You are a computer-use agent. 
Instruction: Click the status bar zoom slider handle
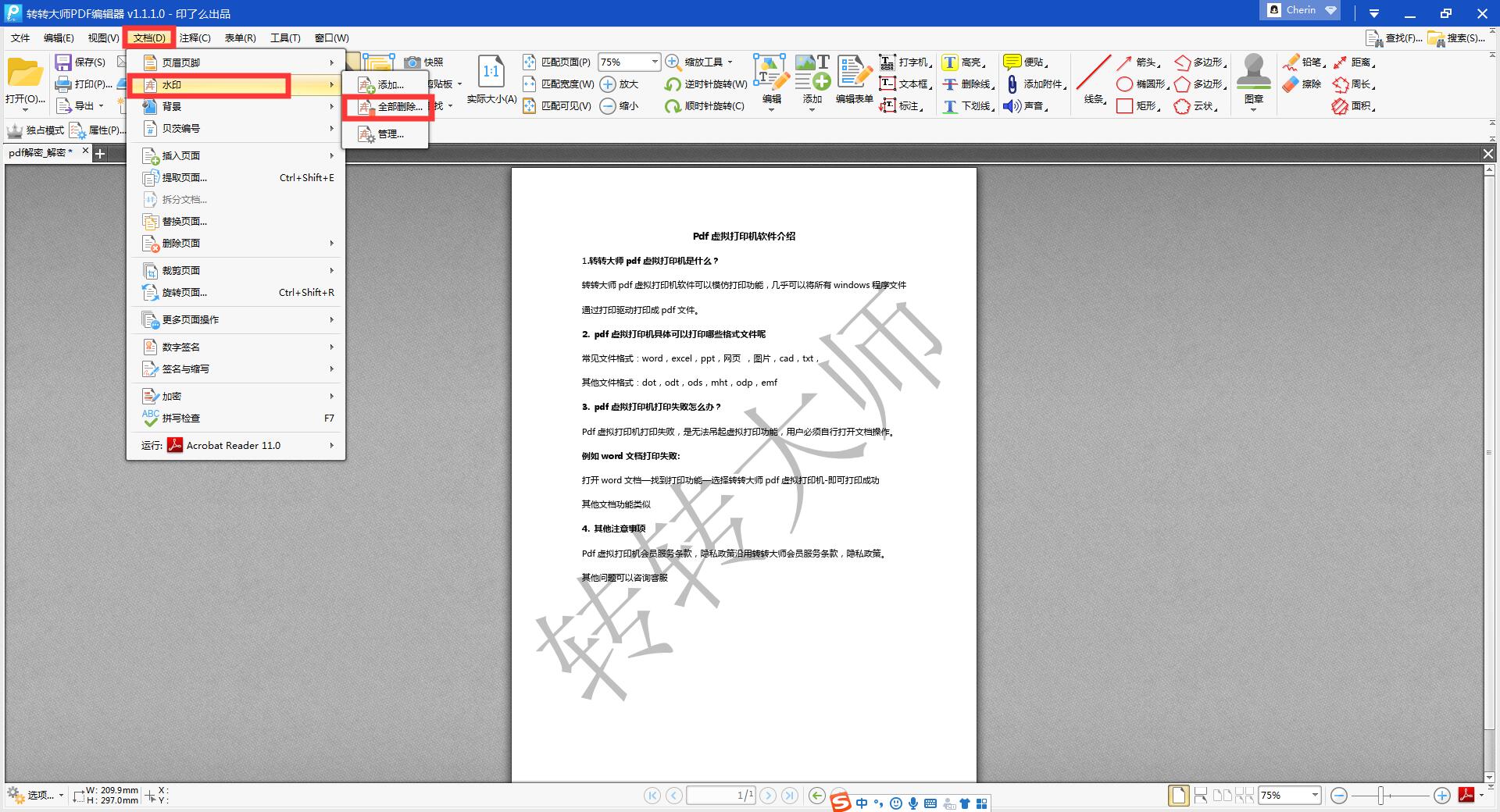click(x=1381, y=796)
